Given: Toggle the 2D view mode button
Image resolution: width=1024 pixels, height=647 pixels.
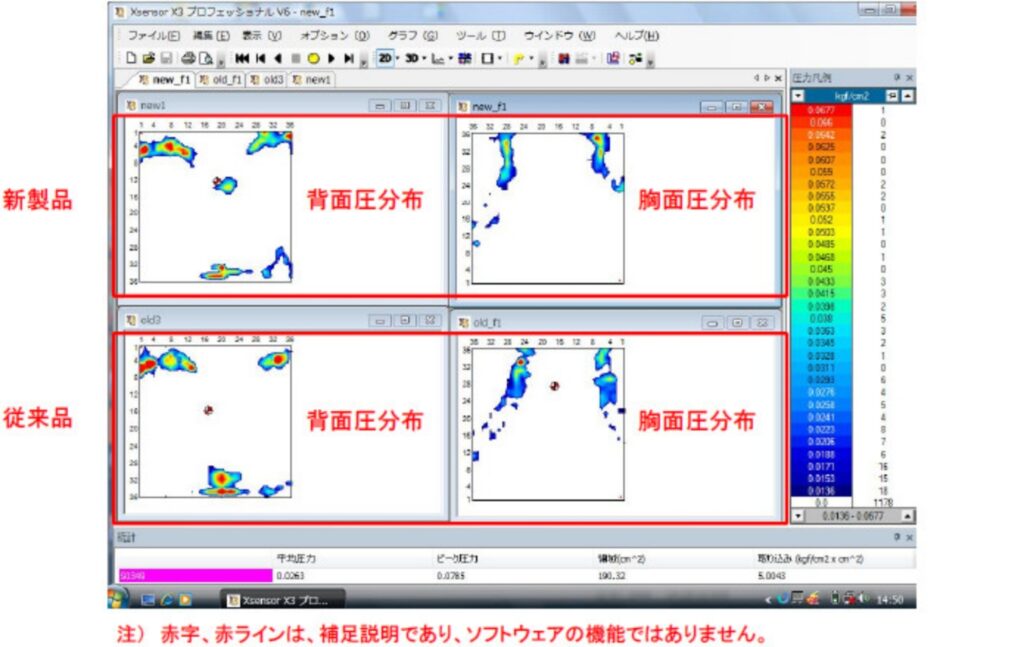Looking at the screenshot, I should click(384, 59).
